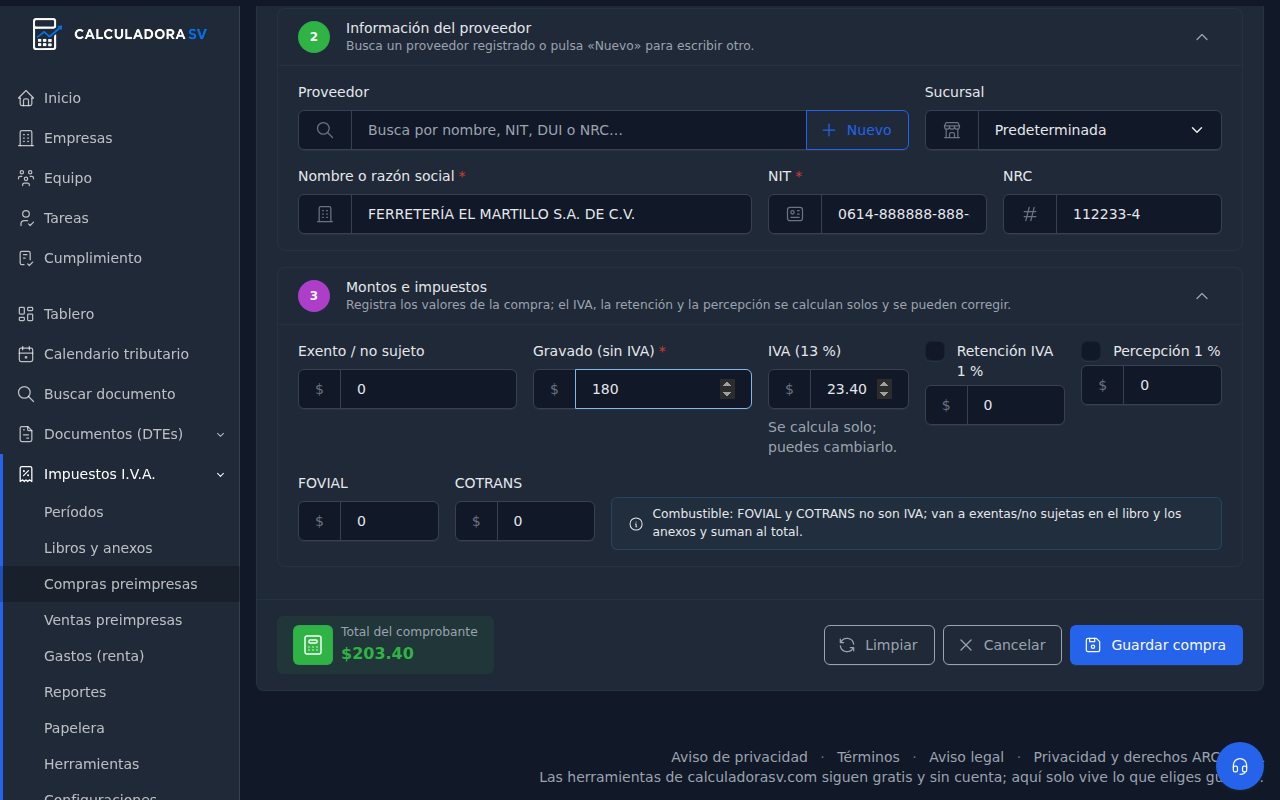Screen dimensions: 1280x800
Task: Click the Equipo people icon
Action: (26, 178)
